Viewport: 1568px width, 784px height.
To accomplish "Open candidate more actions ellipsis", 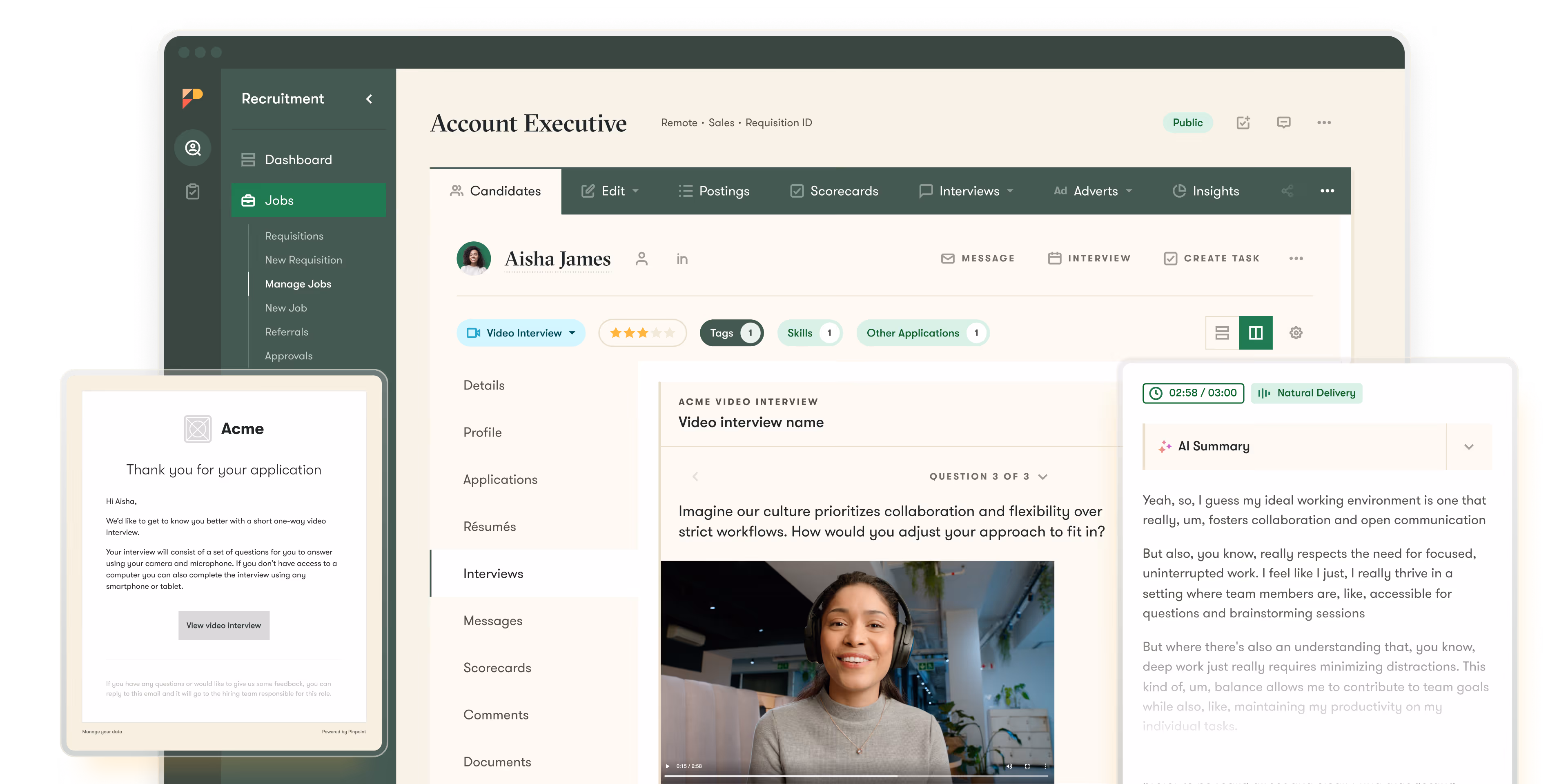I will pyautogui.click(x=1295, y=259).
